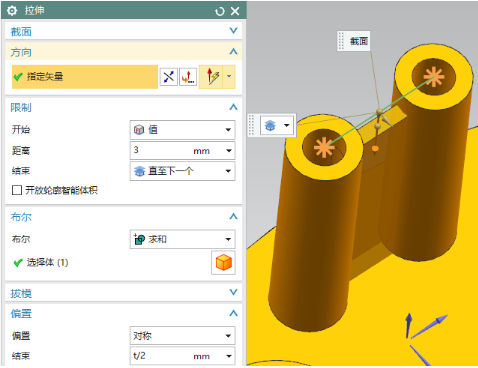
Task: Close the 拉伸 dialog
Action: (x=235, y=11)
